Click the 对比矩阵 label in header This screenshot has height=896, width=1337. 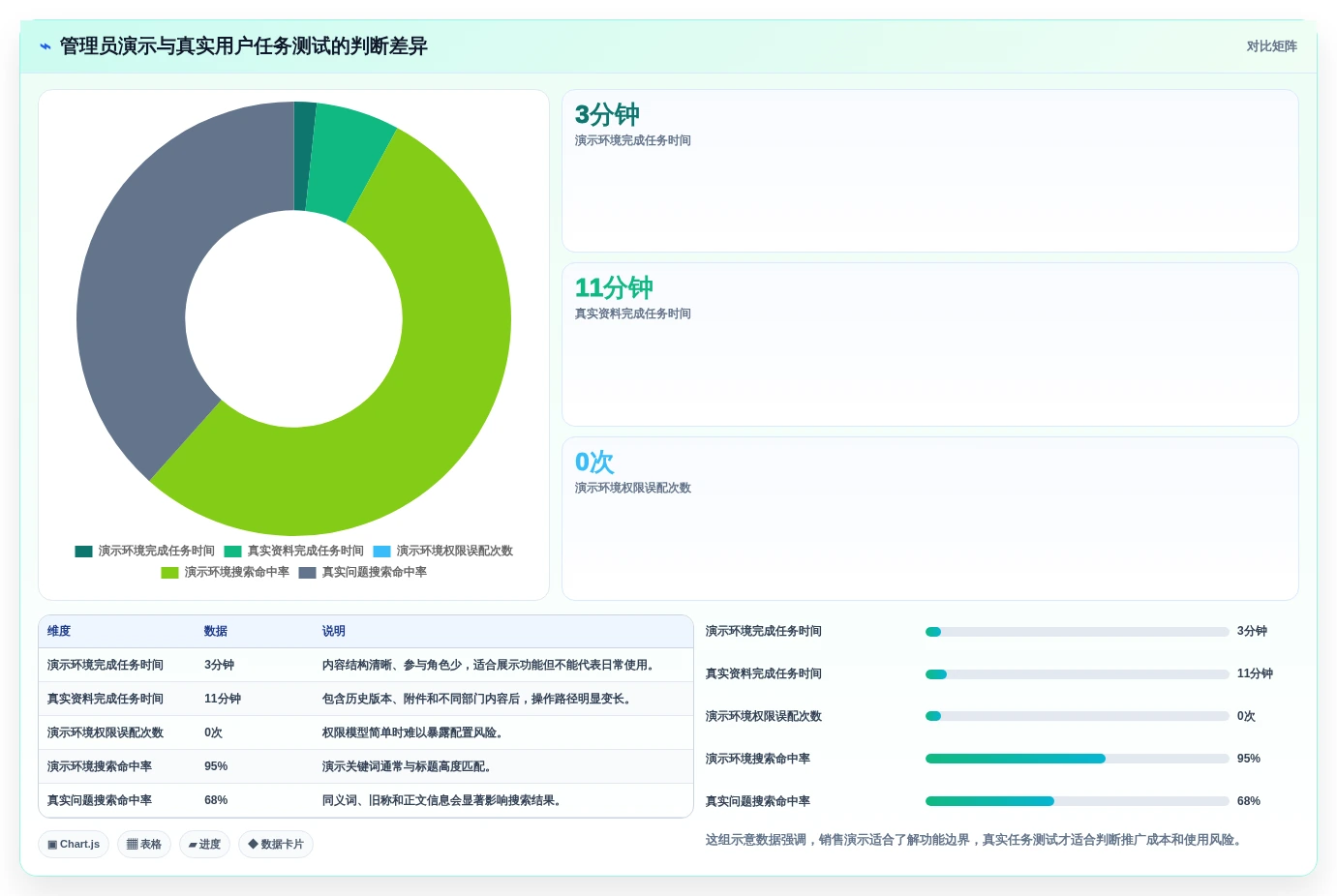1271,46
